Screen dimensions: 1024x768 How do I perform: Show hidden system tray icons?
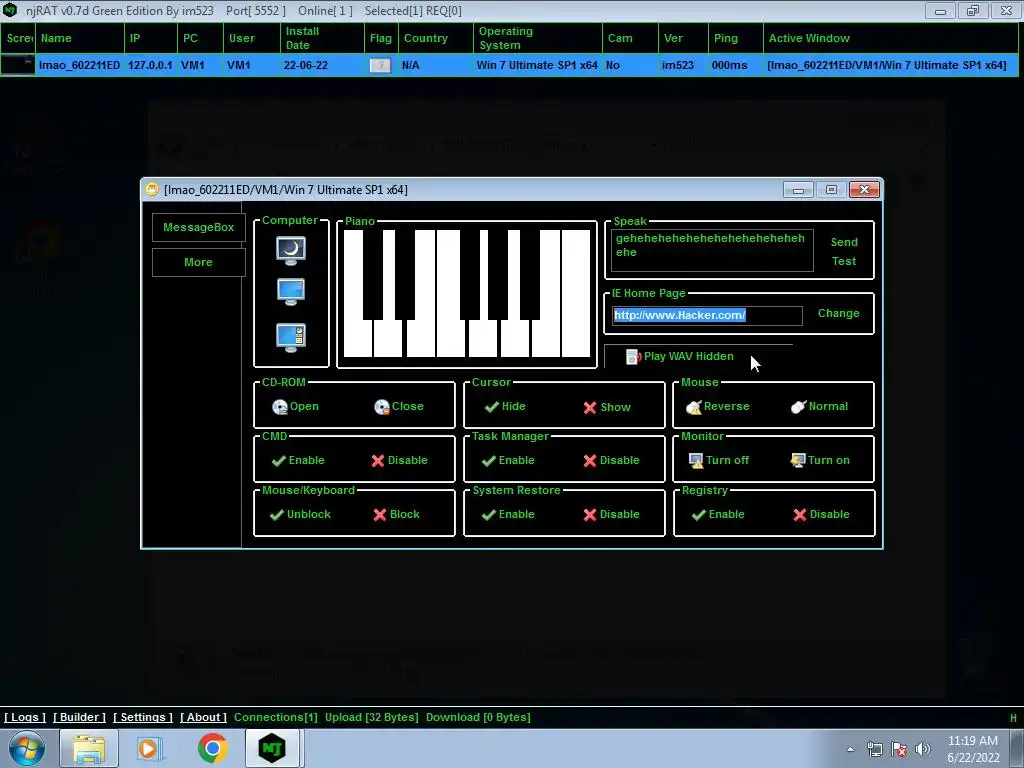click(x=850, y=749)
